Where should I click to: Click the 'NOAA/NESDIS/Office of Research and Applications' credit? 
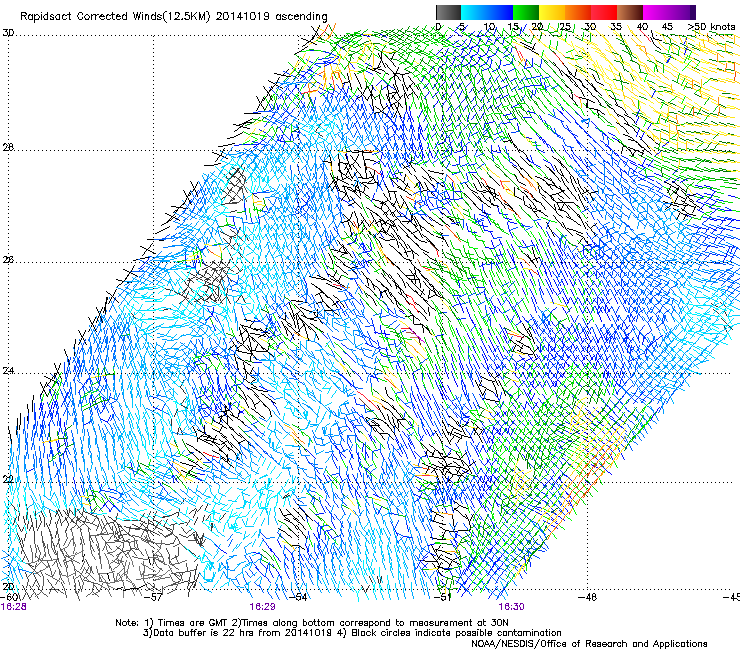click(x=589, y=644)
